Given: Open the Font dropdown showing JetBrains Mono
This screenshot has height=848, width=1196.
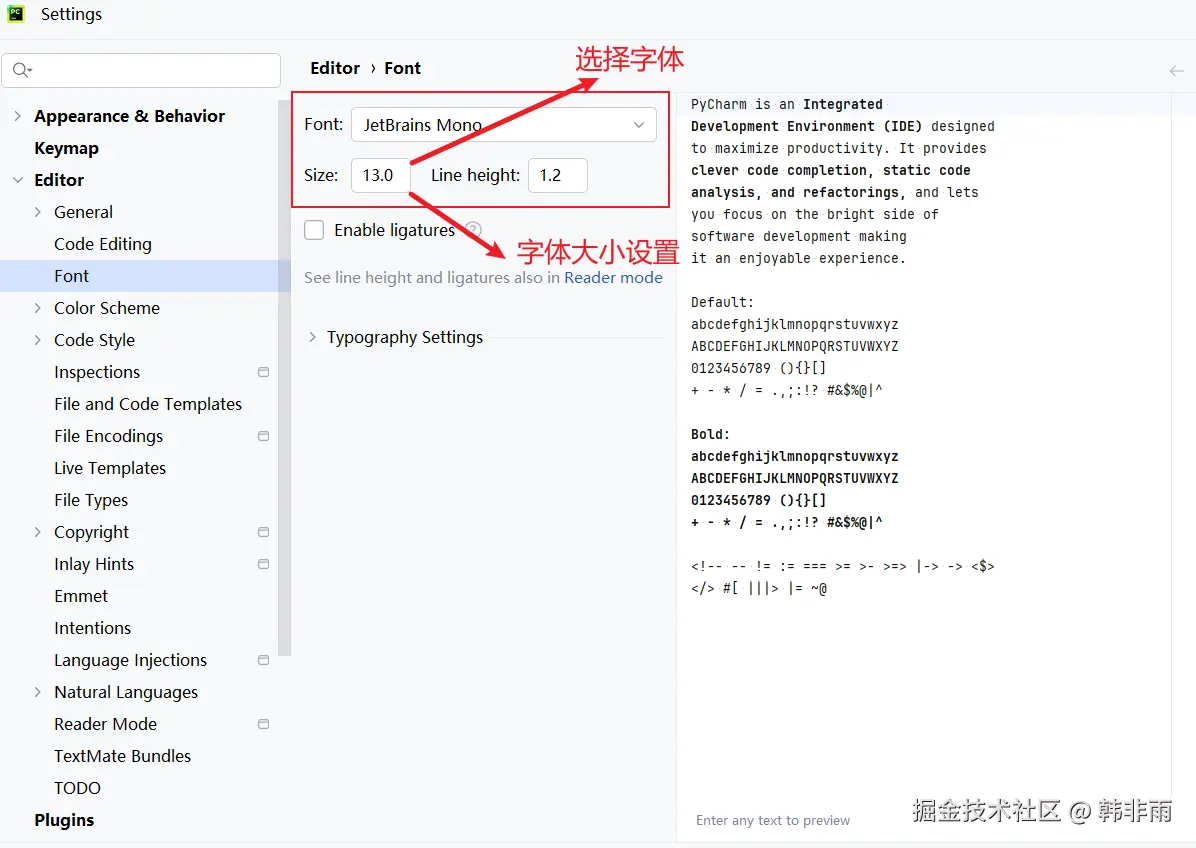Looking at the screenshot, I should tap(503, 124).
